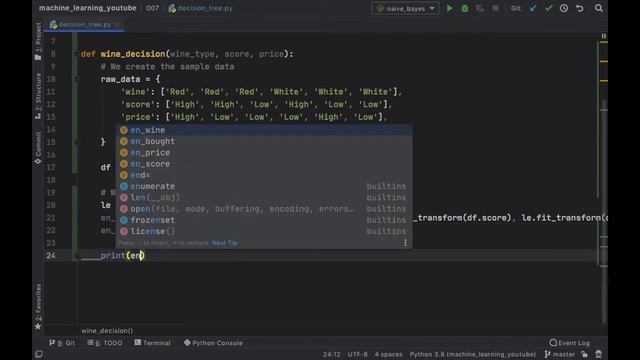The width and height of the screenshot is (640, 360).
Task: Open the naive_bayes run configuration dropdown
Action: (405, 9)
